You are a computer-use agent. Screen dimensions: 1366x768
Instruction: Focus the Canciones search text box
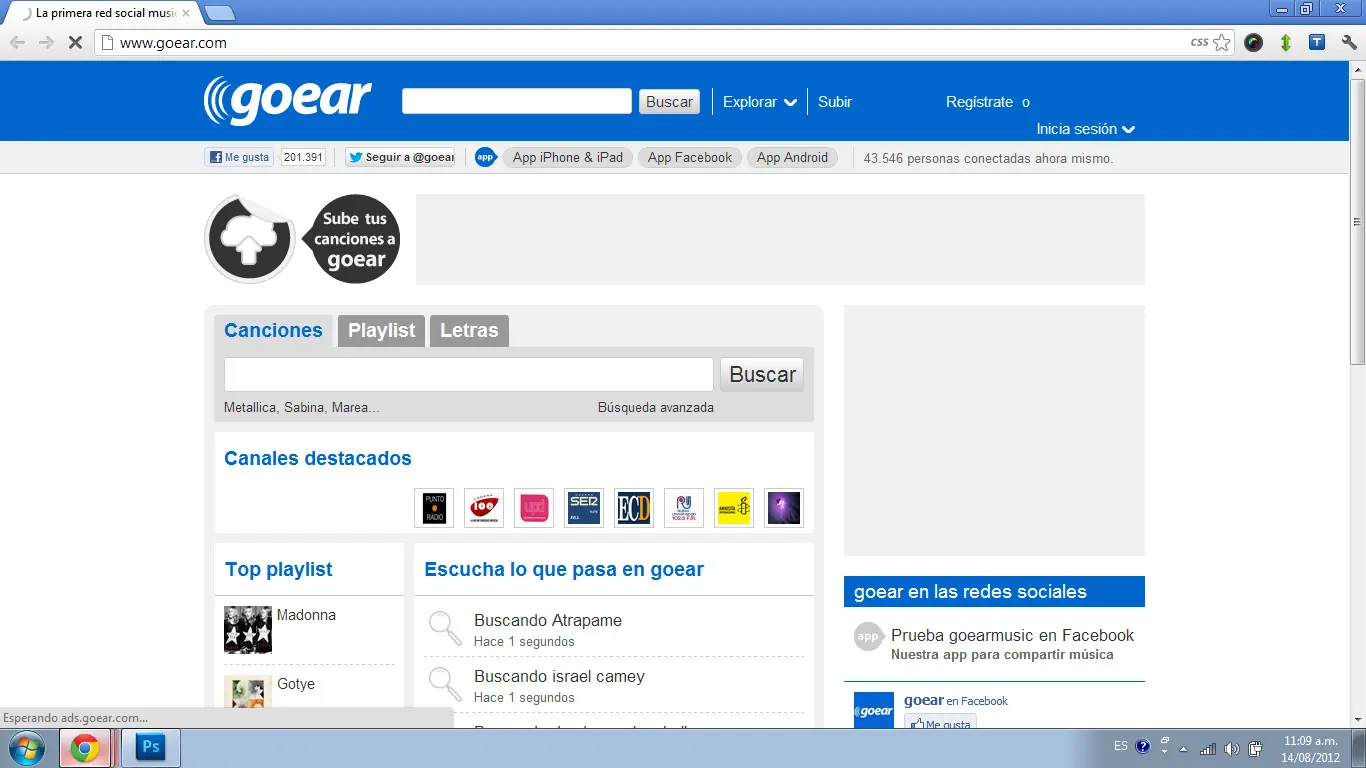coord(469,374)
